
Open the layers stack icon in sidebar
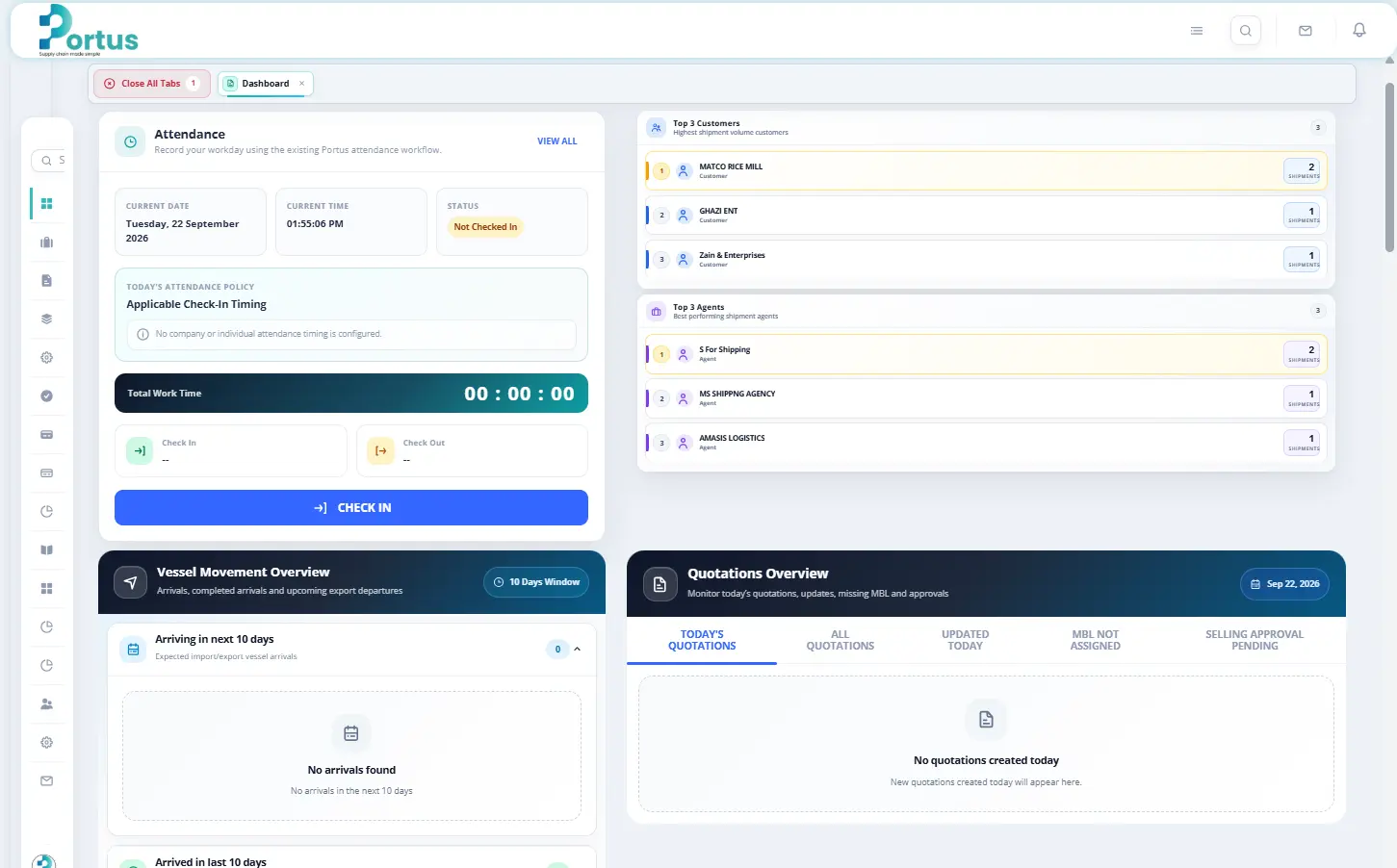pos(46,319)
